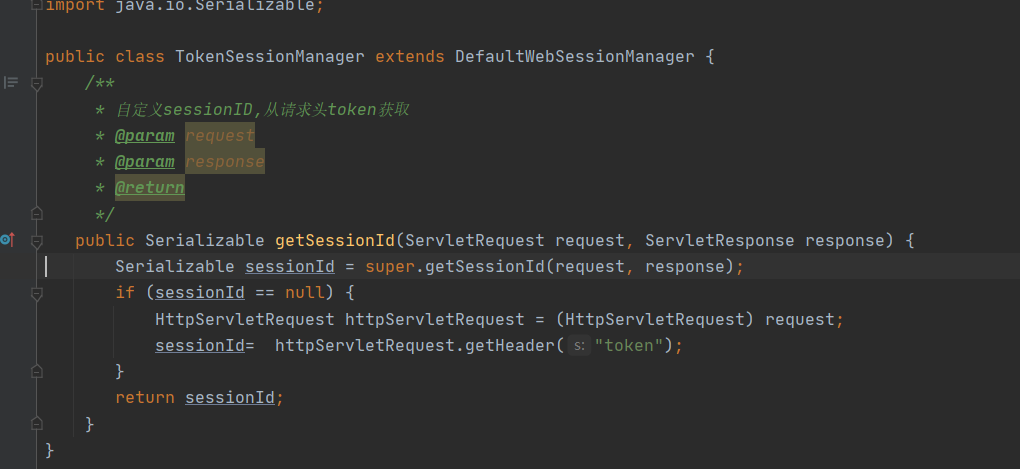Collapse the if block fold marker

pos(37,293)
